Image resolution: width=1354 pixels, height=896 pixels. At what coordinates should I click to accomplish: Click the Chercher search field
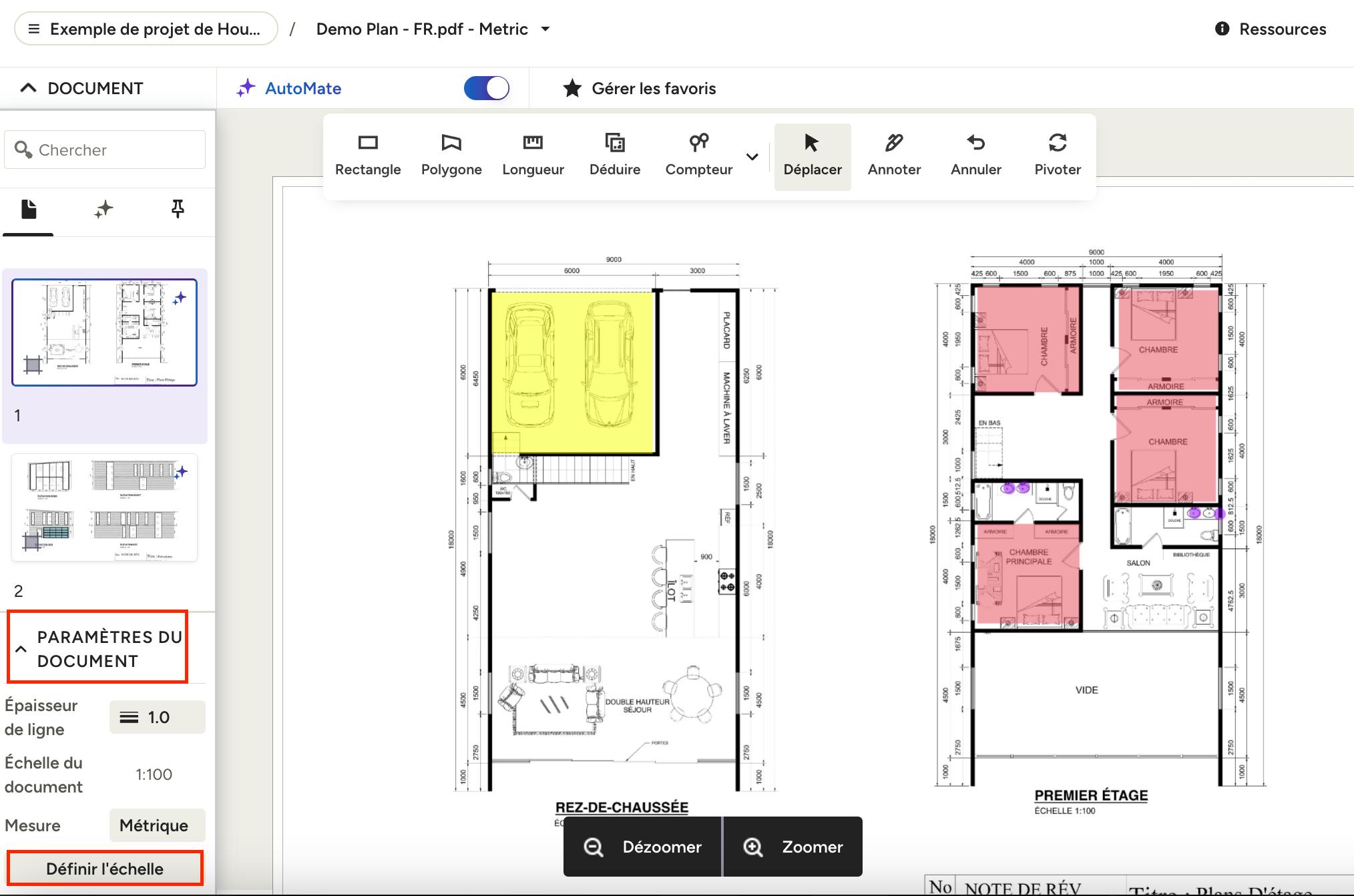pos(105,150)
